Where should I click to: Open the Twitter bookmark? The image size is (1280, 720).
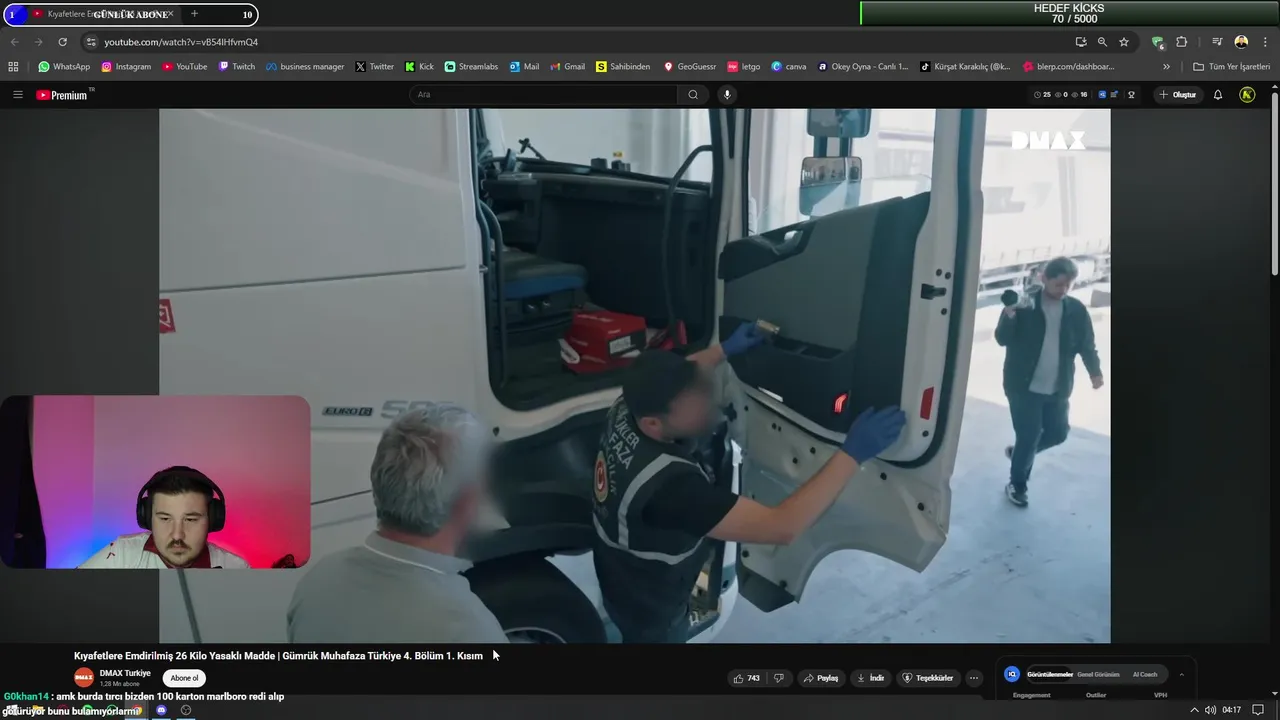coord(375,67)
